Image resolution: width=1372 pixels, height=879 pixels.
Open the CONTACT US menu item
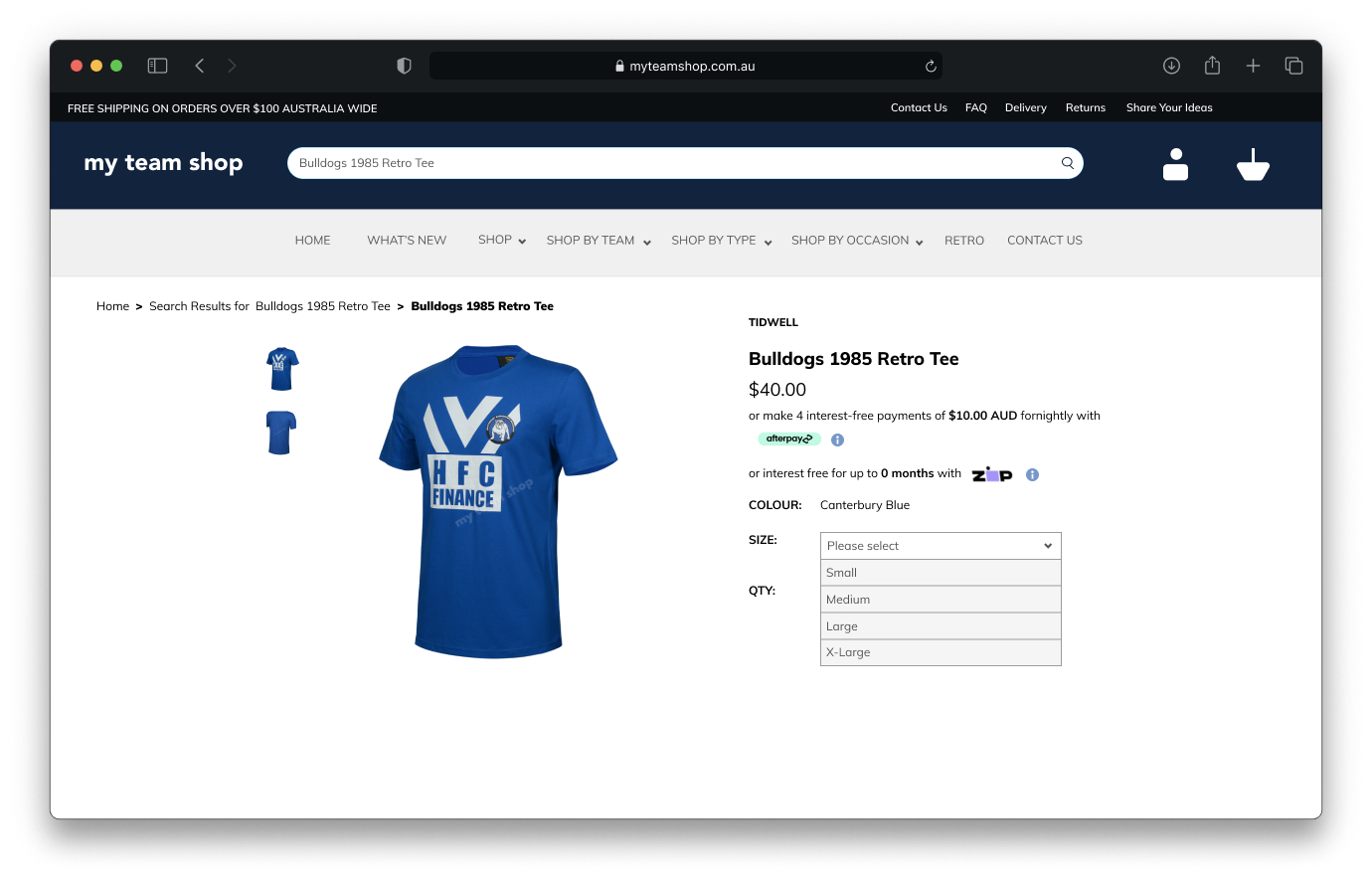point(1045,241)
